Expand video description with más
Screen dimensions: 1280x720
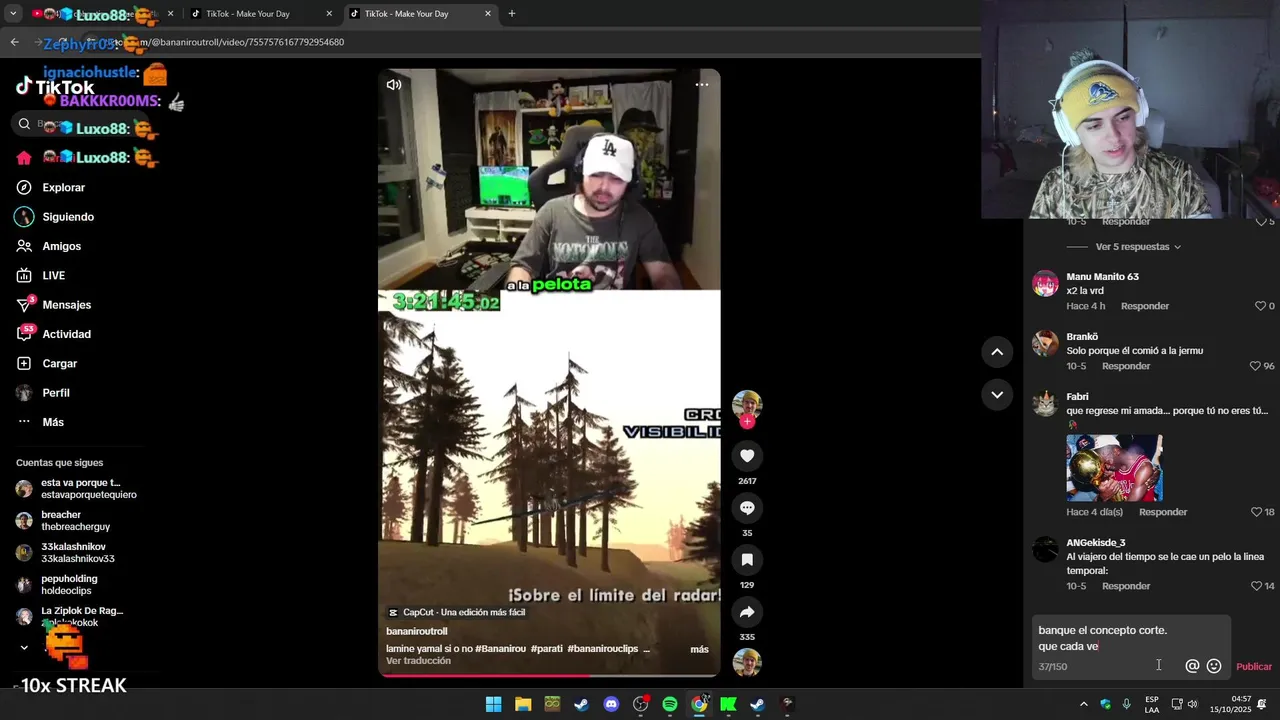700,649
